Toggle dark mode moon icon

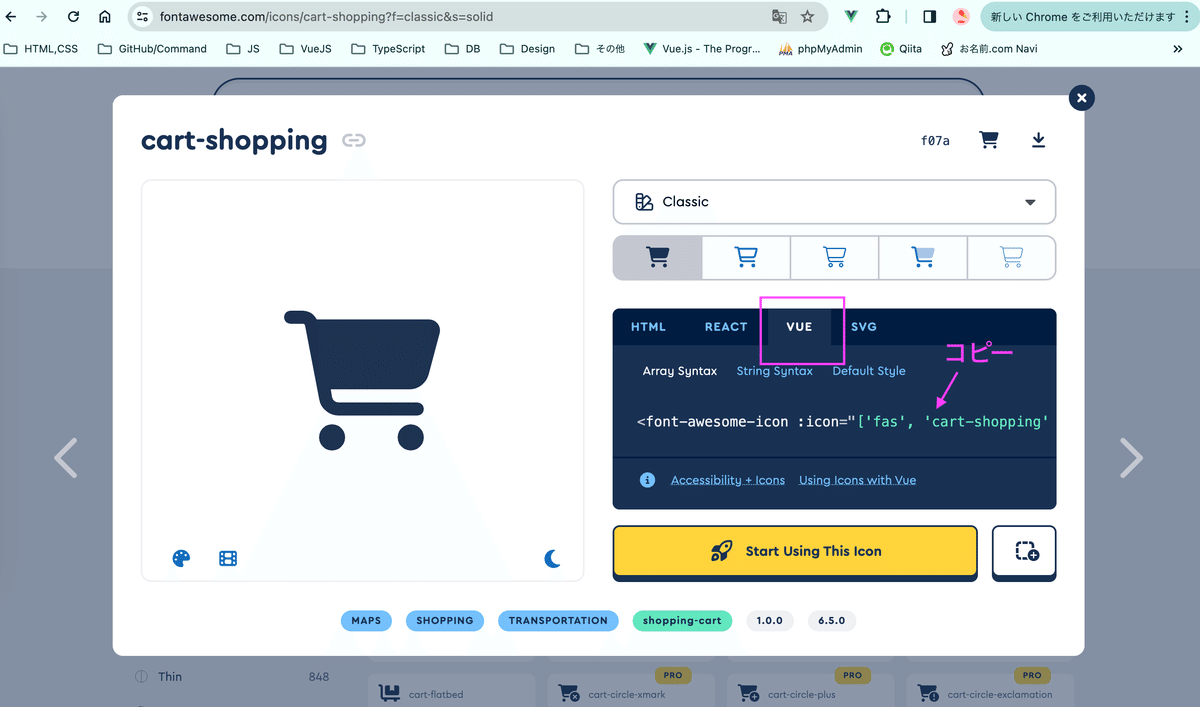pyautogui.click(x=552, y=558)
